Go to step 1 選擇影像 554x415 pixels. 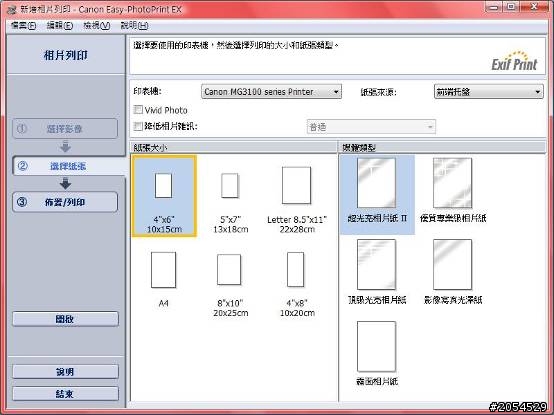(65, 129)
